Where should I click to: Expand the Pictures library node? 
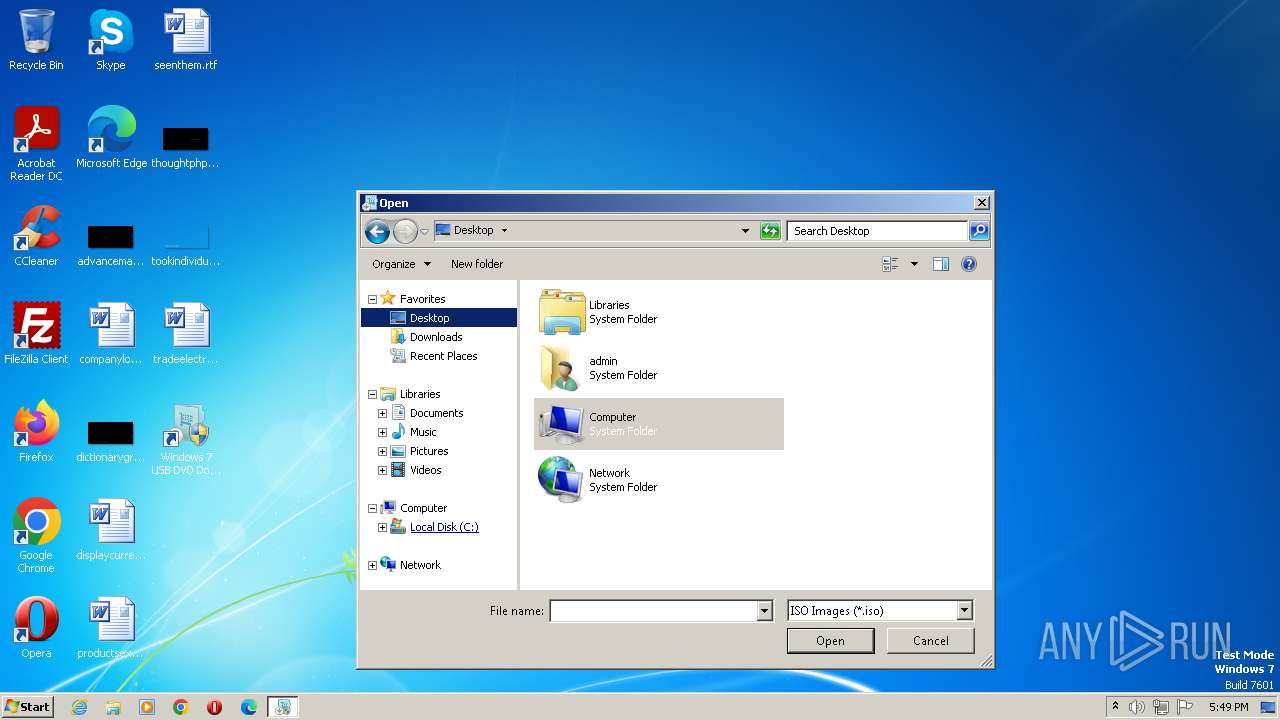[382, 451]
